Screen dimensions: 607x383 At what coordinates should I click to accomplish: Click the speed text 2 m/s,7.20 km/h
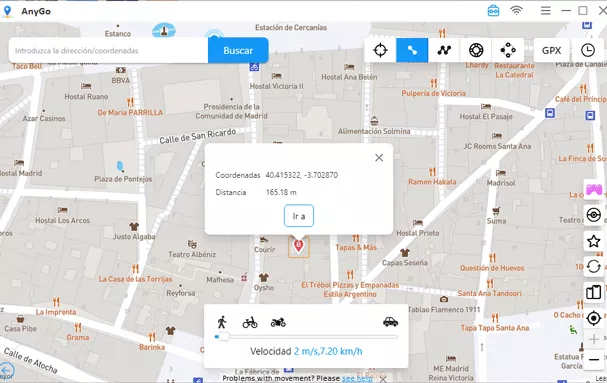click(x=328, y=351)
